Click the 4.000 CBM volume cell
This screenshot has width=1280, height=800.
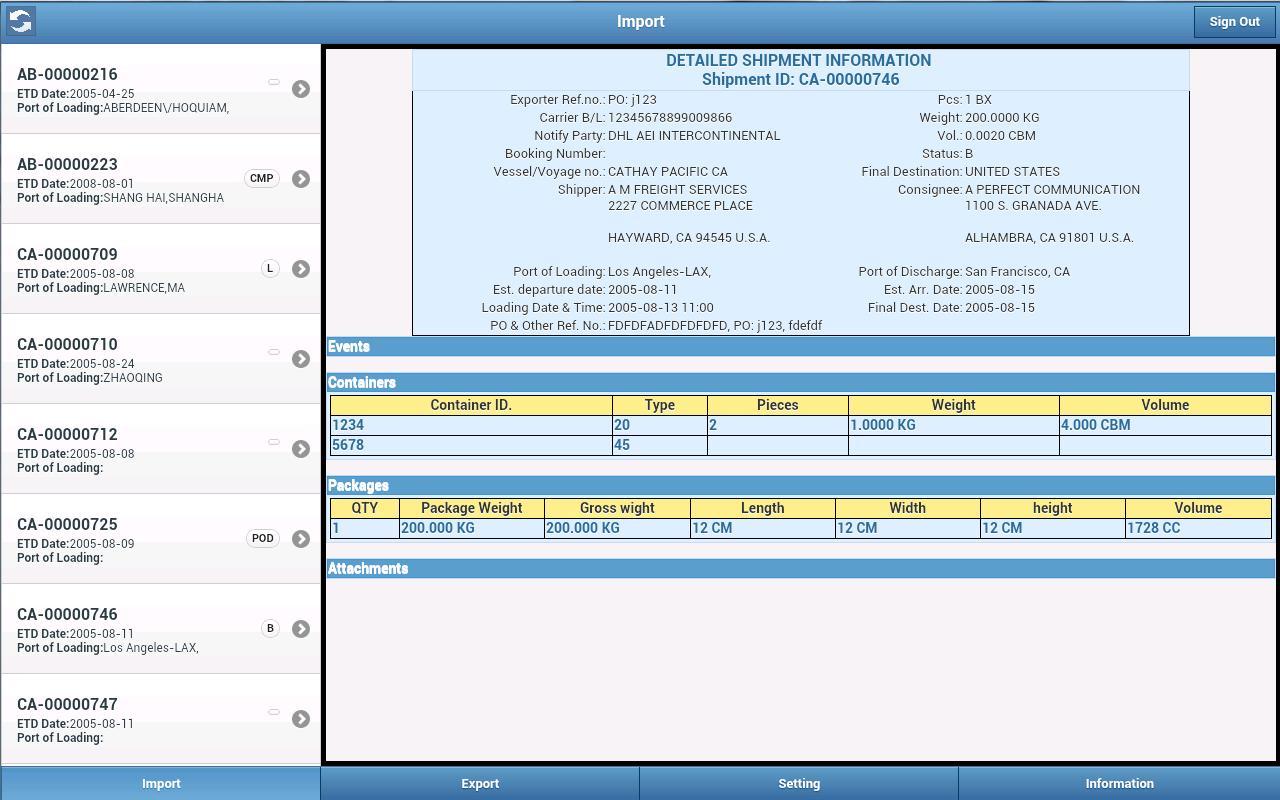(x=1165, y=425)
